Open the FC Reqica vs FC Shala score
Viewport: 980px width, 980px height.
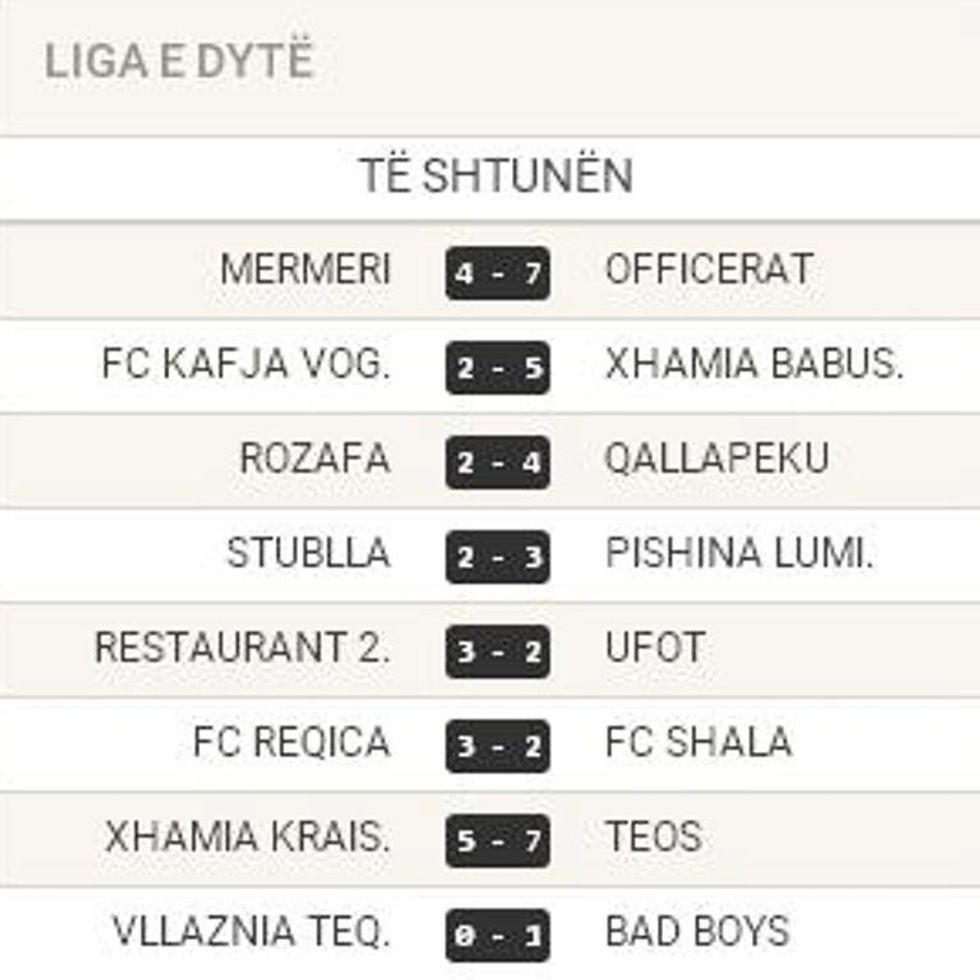pyautogui.click(x=498, y=745)
